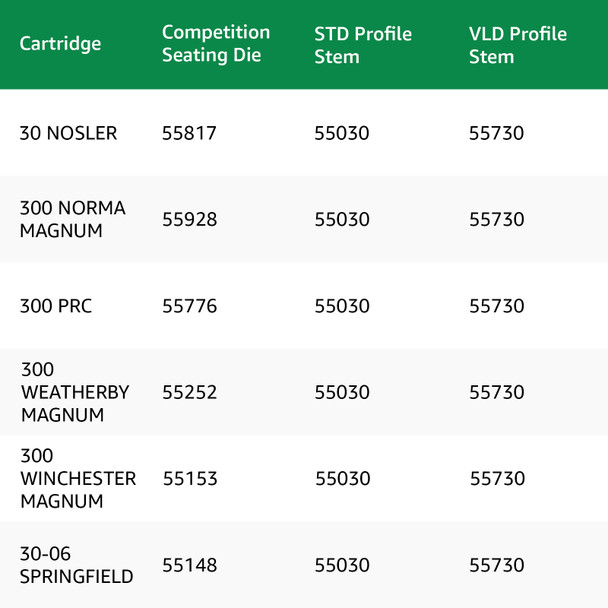
Task: Click STD stem 55030 in 30 NOSLER row
Action: (342, 133)
